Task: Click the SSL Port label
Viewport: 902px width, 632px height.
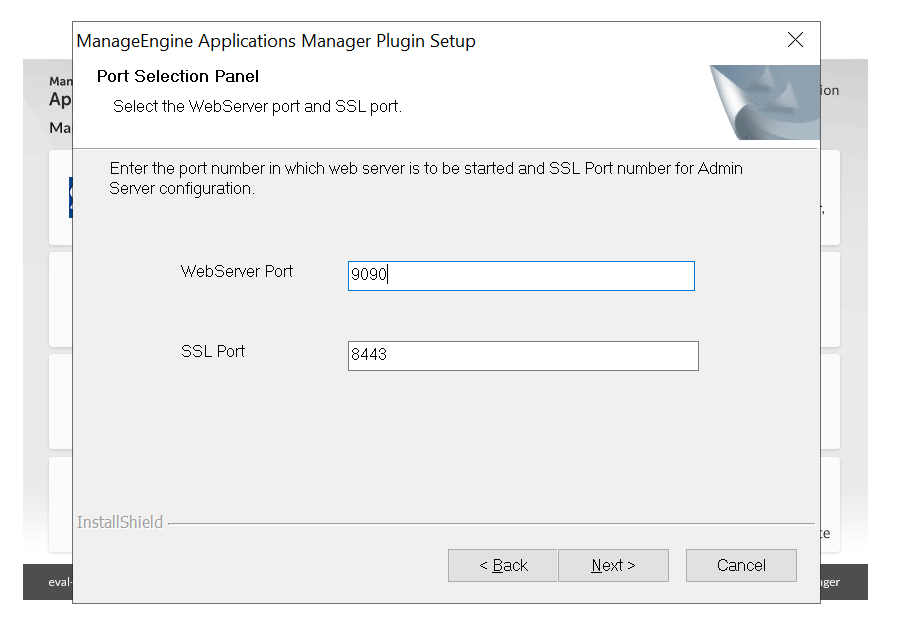Action: (x=213, y=351)
